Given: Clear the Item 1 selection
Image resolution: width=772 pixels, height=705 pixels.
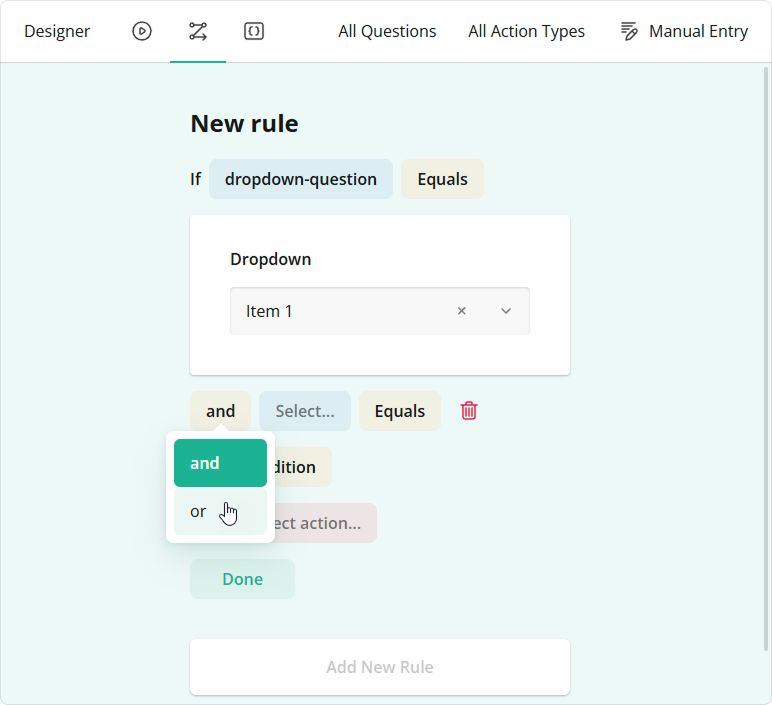Looking at the screenshot, I should (462, 311).
